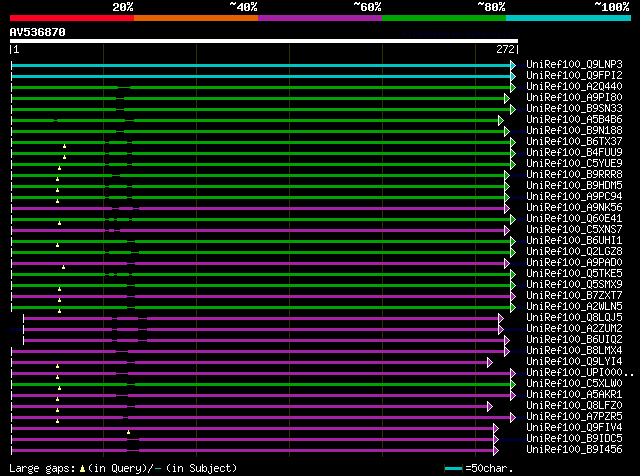The image size is (640, 476).
Task: Click UniRef100_A9PAD0 text
Action: point(574,263)
